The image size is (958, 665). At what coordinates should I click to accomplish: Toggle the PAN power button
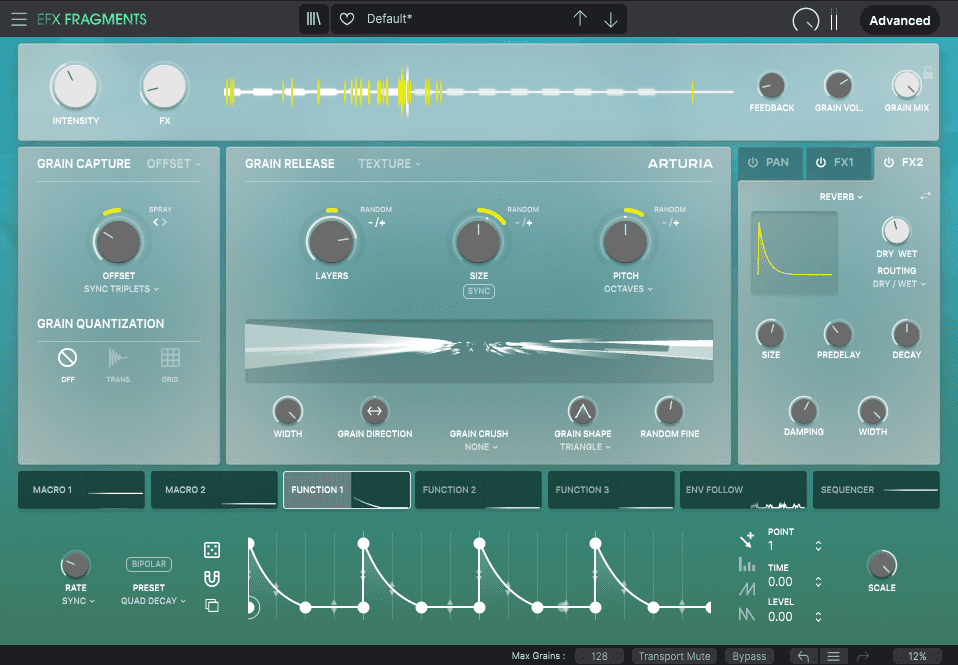753,163
